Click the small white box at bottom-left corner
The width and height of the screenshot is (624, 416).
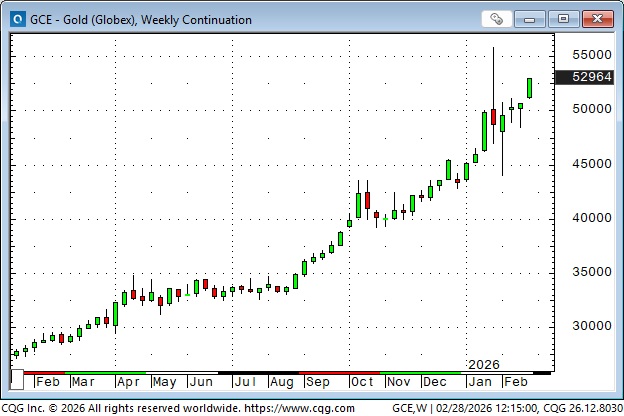[x=17, y=381]
